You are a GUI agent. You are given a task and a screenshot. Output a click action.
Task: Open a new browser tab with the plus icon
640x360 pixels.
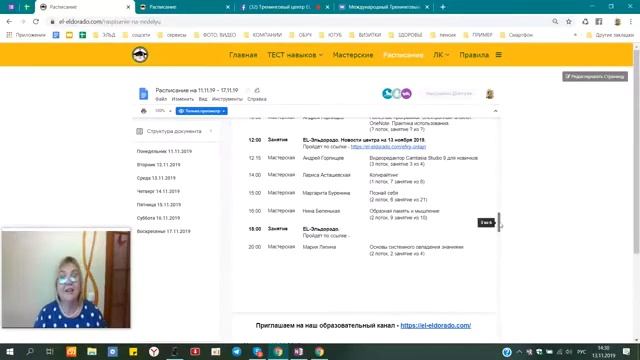443,7
